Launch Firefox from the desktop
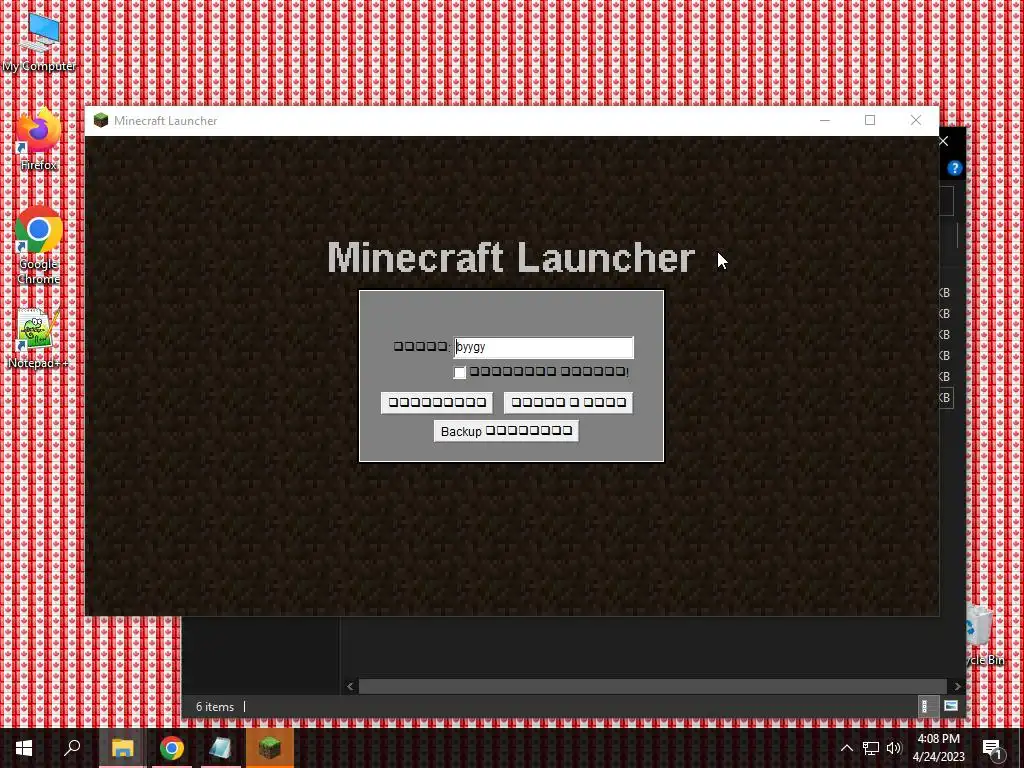The width and height of the screenshot is (1024, 768). 39,139
